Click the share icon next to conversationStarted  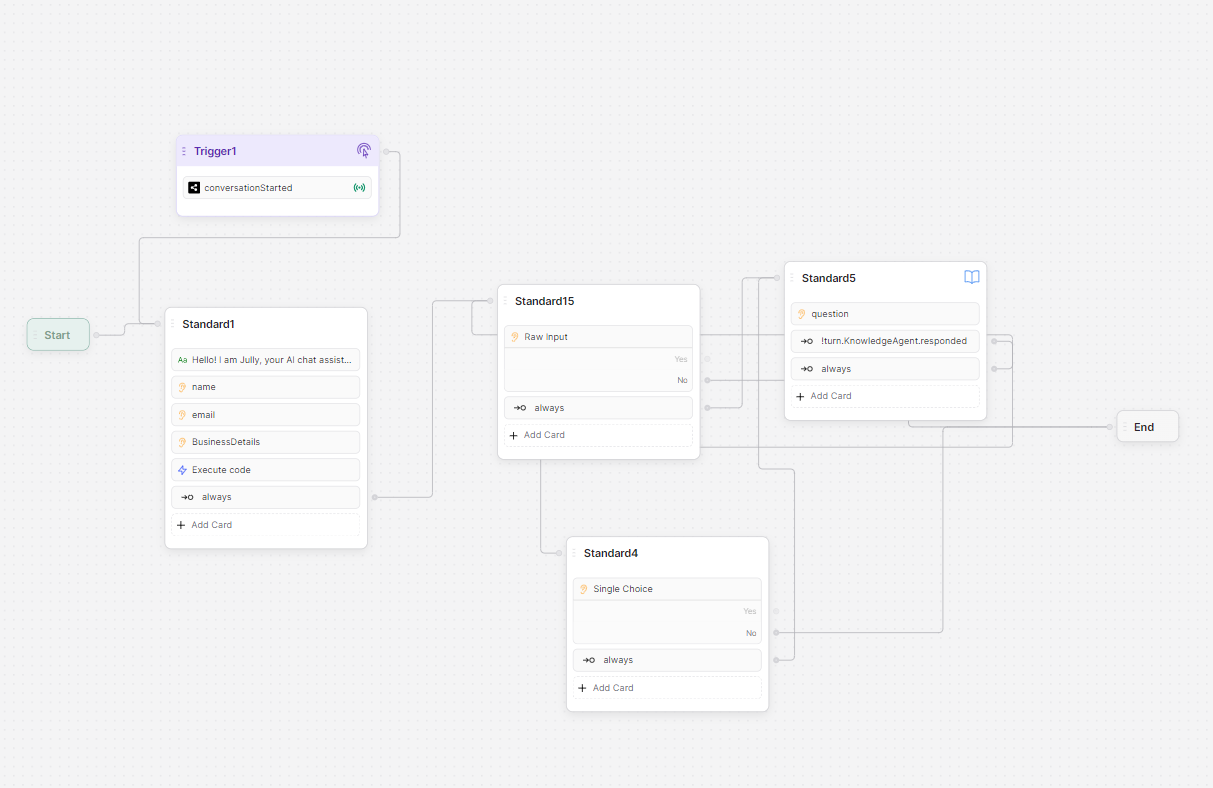pos(194,188)
